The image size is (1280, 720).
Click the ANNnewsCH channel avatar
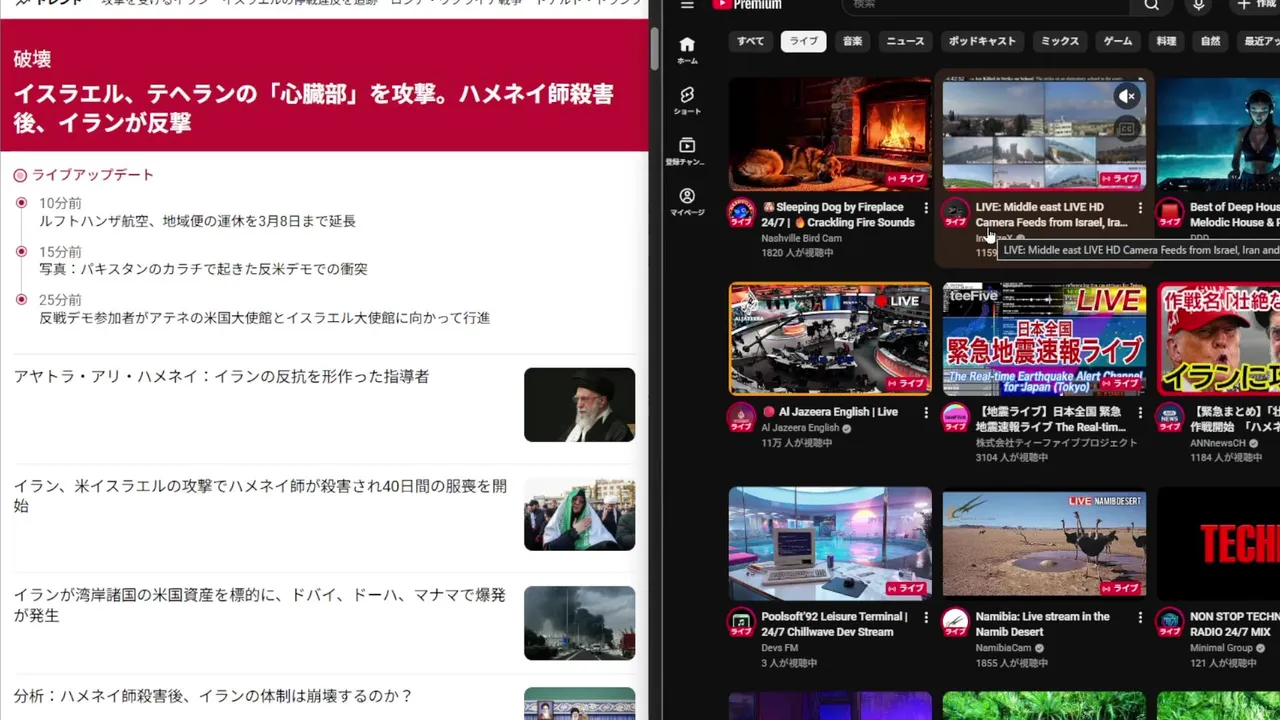pyautogui.click(x=1170, y=418)
